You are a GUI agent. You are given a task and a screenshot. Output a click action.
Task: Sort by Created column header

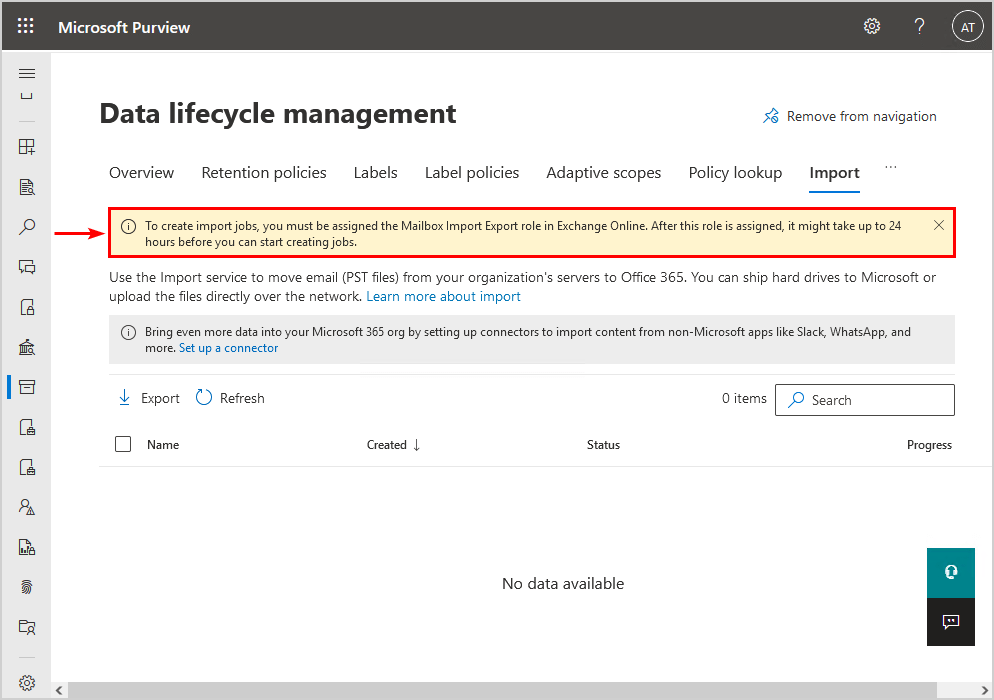point(393,445)
